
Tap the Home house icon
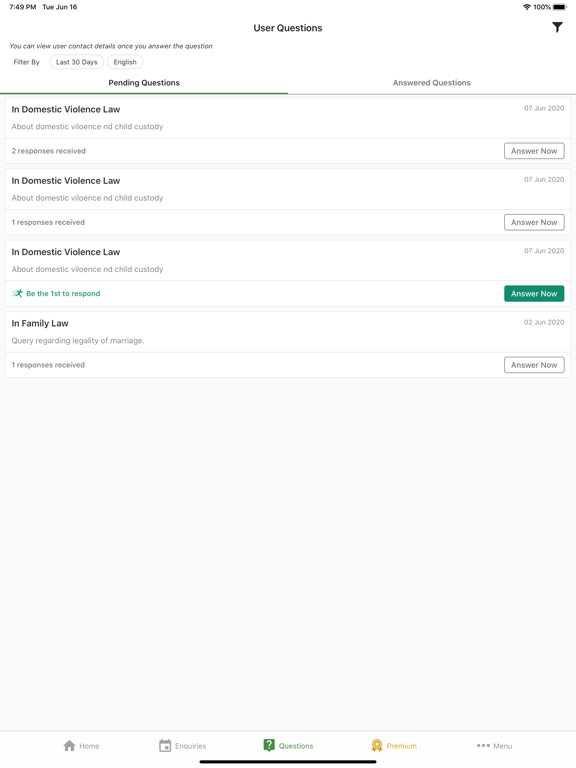pos(70,745)
